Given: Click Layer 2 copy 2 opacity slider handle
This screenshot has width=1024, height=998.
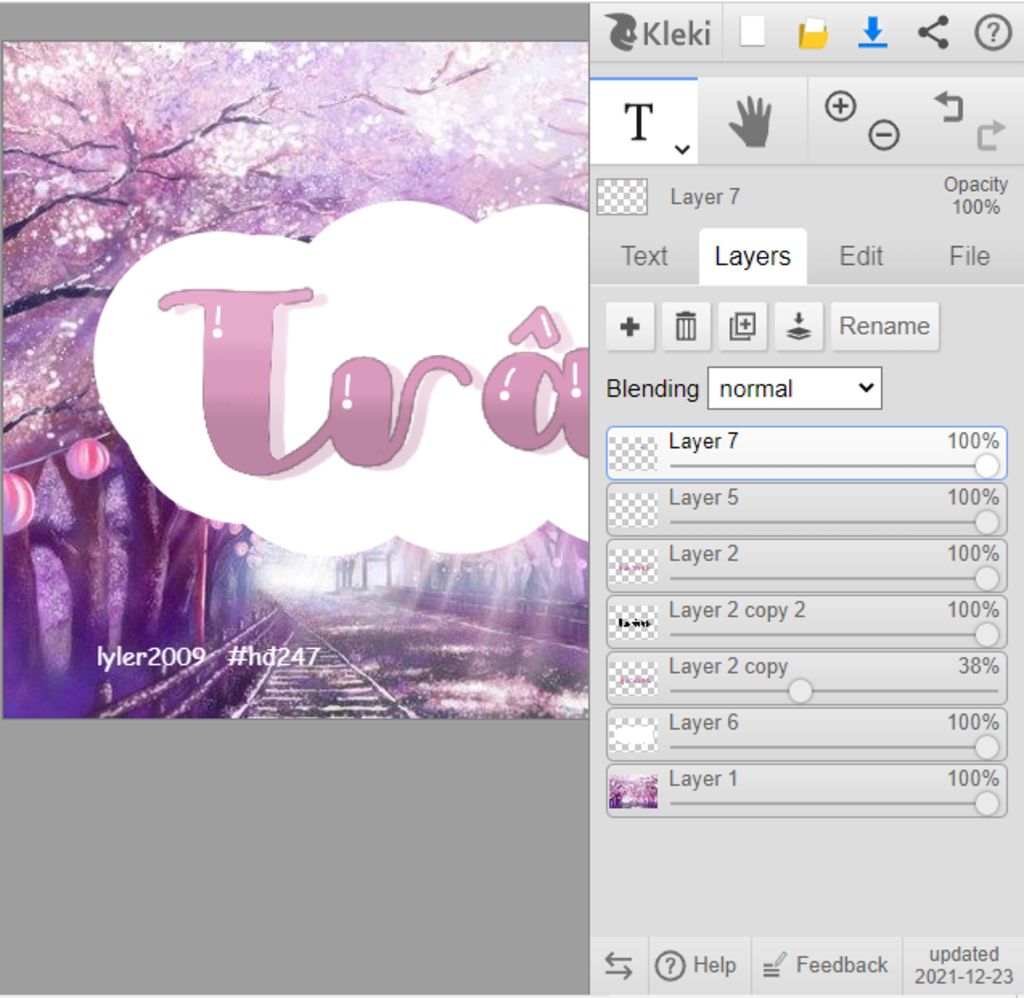Looking at the screenshot, I should [986, 635].
